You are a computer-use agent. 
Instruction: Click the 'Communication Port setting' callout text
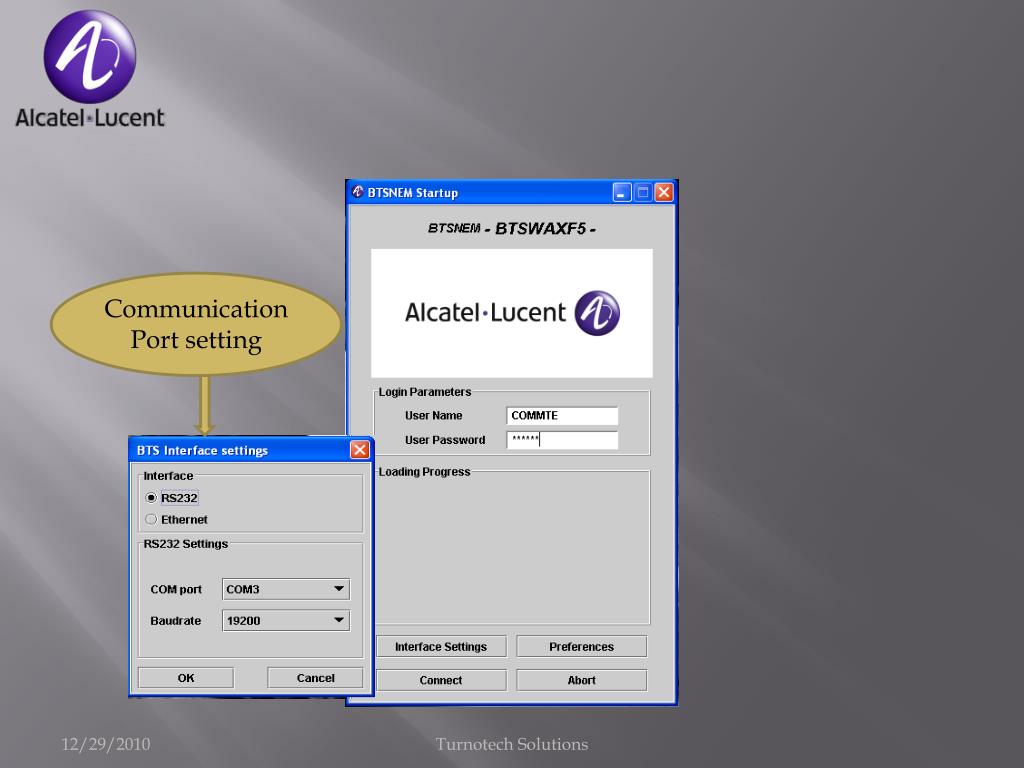point(196,324)
